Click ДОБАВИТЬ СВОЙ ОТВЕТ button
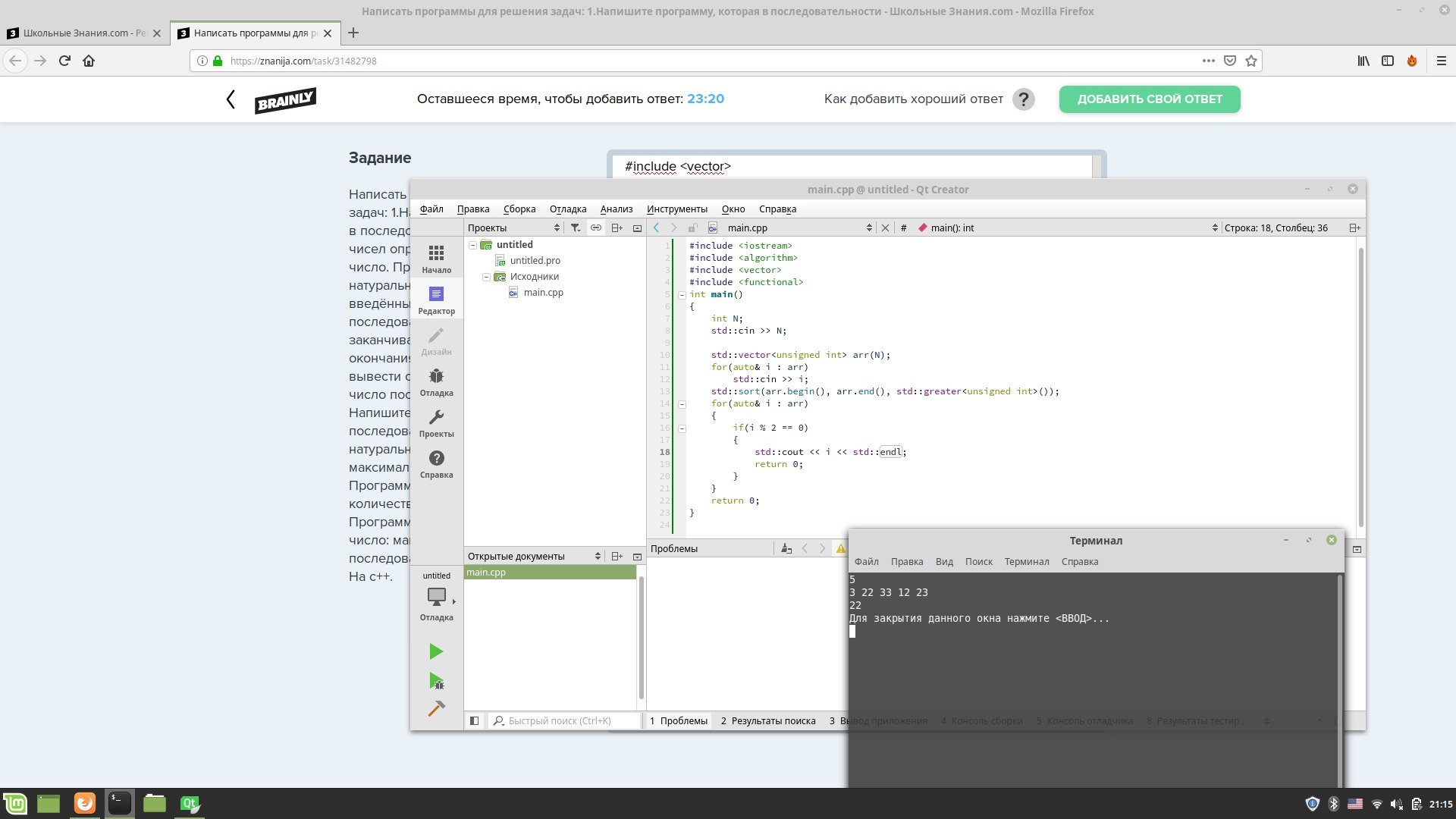Viewport: 1456px width, 819px height. 1149,99
